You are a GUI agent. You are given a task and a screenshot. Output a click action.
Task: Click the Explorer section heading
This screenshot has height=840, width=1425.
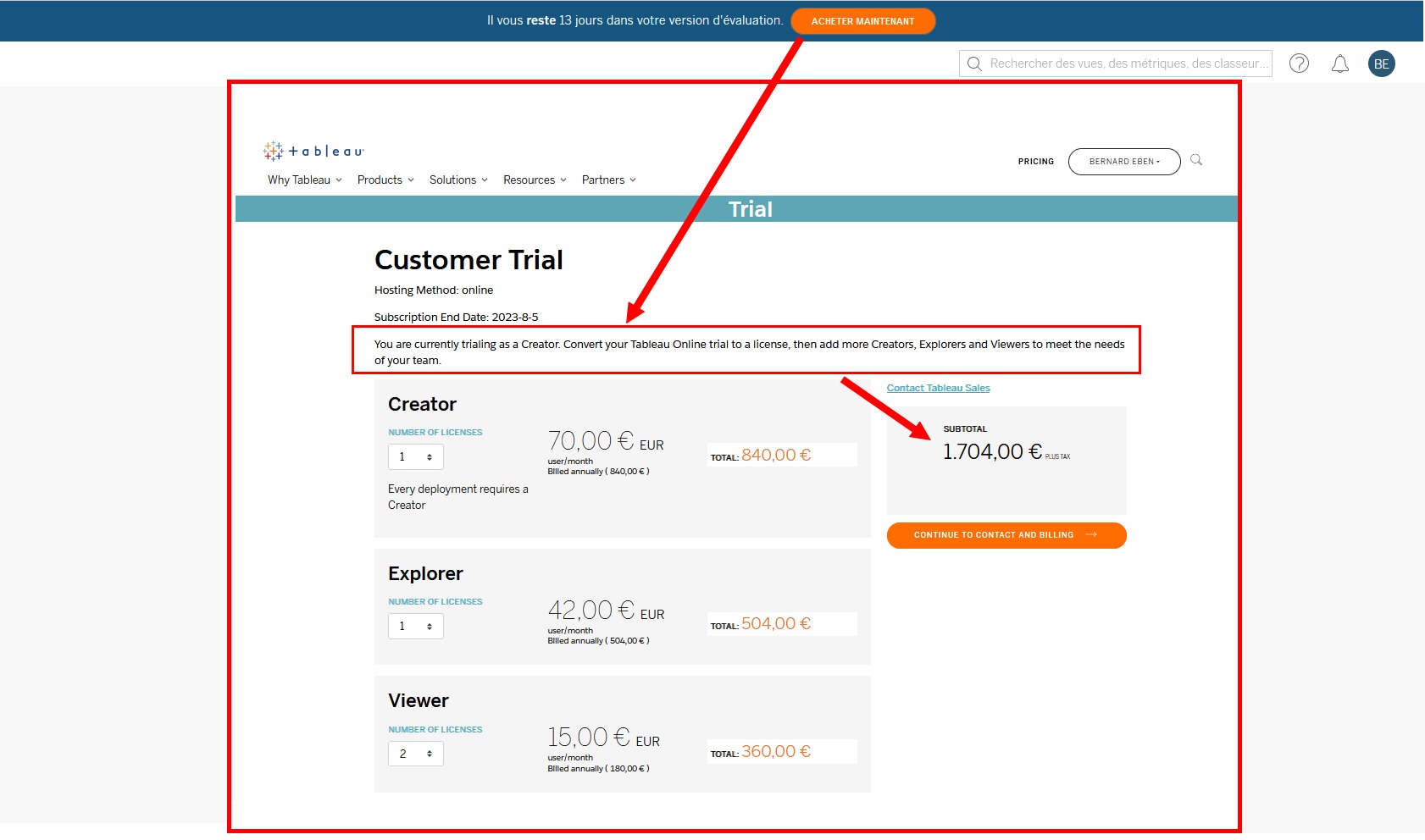(x=425, y=573)
